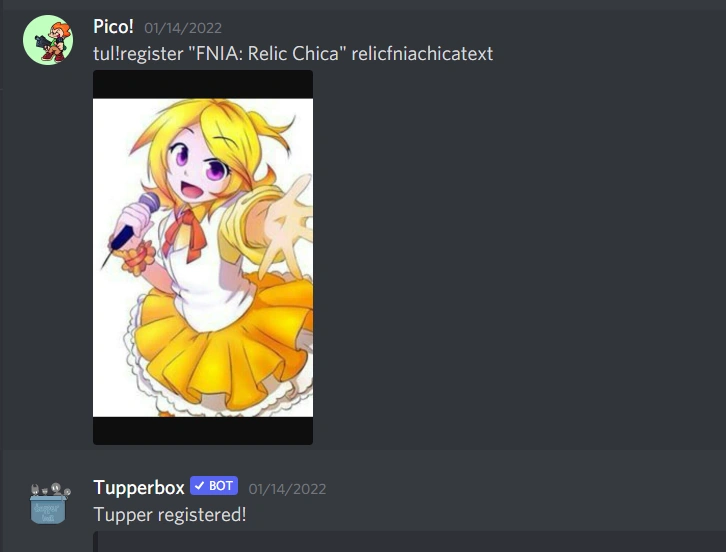Click the "Tupper registered!" message text
This screenshot has width=726, height=552.
[170, 515]
